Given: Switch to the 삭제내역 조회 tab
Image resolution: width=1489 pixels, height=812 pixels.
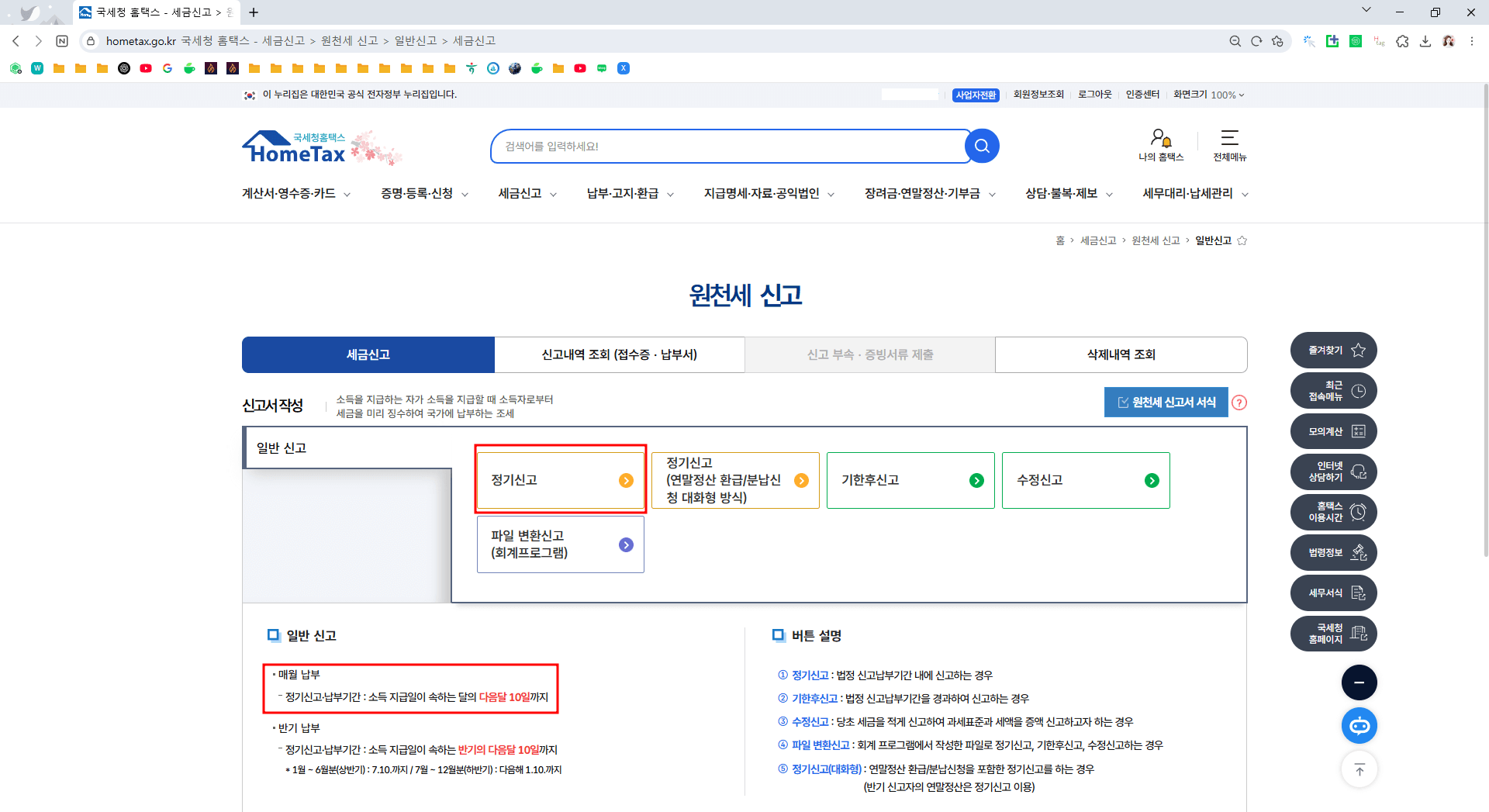Looking at the screenshot, I should click(1120, 354).
